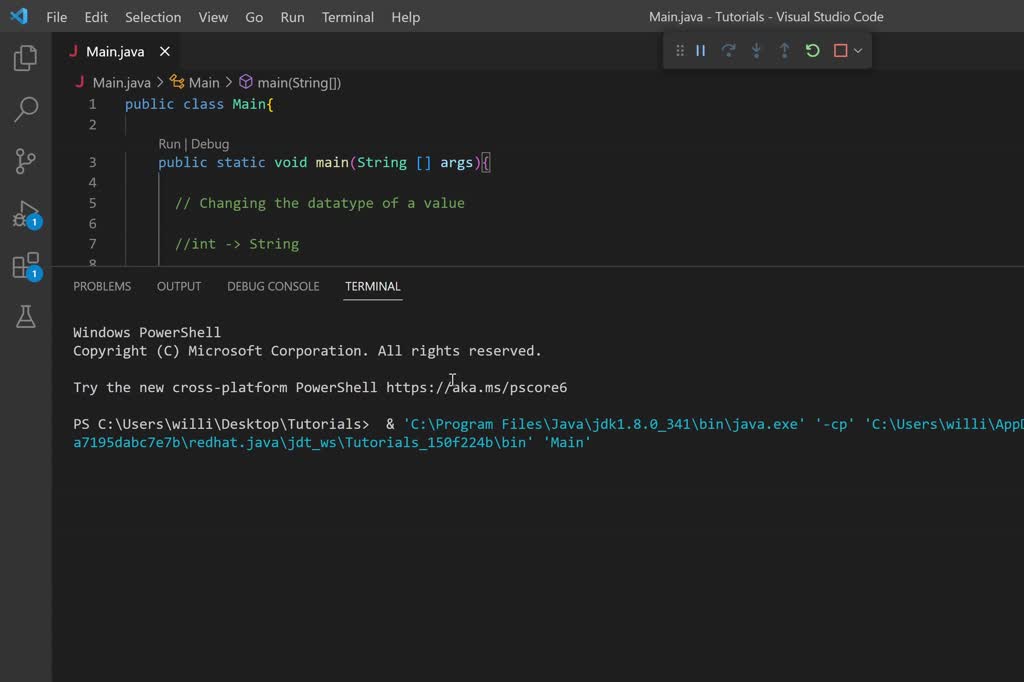Screen dimensions: 1024x682
Task: Open the Extensions view
Action: click(25, 266)
